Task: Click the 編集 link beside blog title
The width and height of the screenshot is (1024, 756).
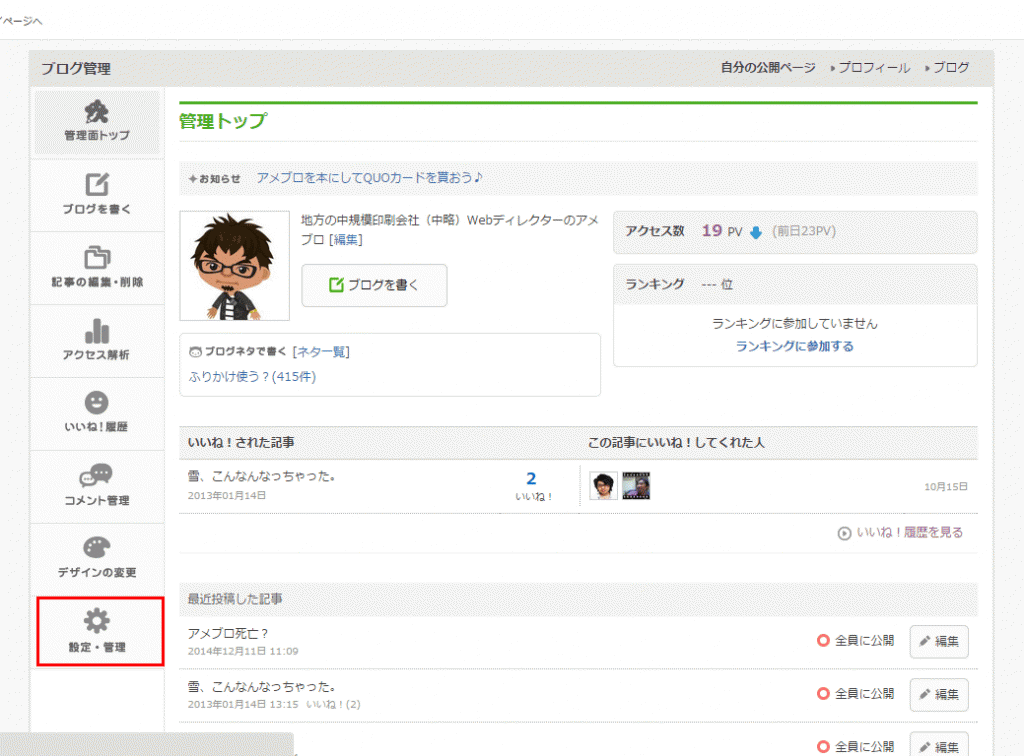Action: pyautogui.click(x=345, y=240)
